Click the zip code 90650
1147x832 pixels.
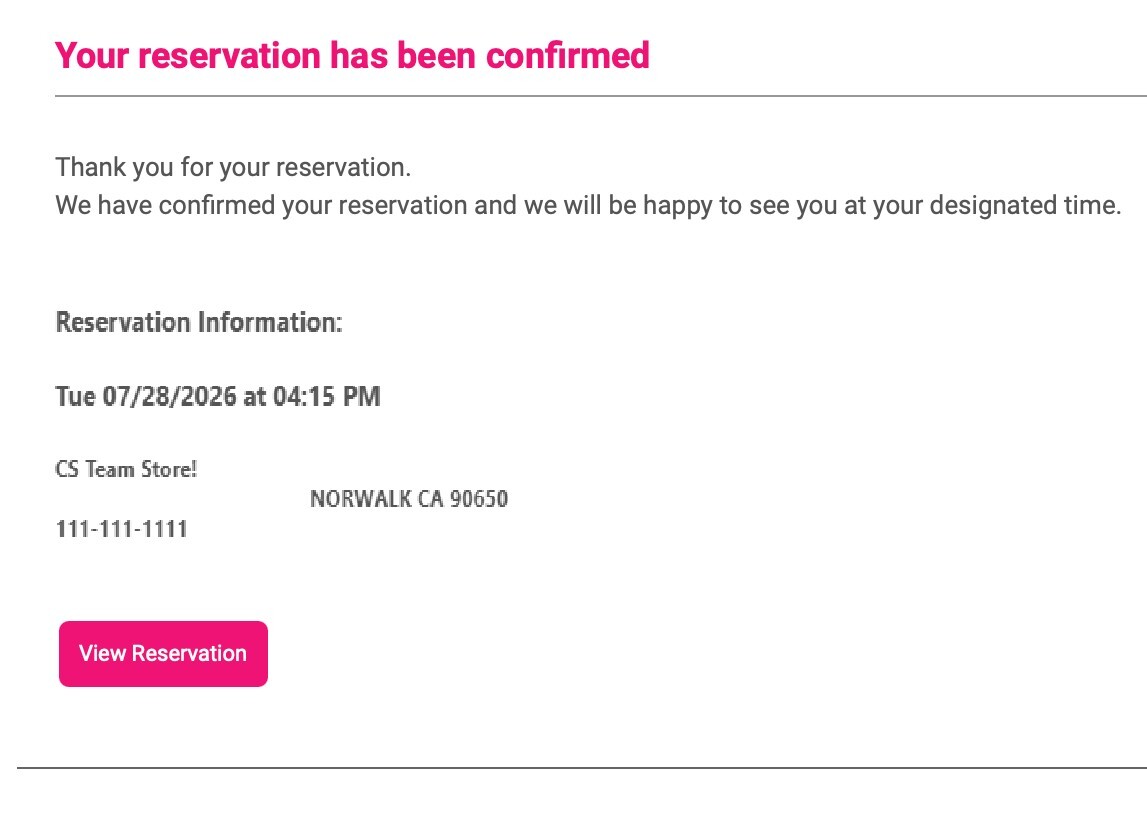point(479,498)
